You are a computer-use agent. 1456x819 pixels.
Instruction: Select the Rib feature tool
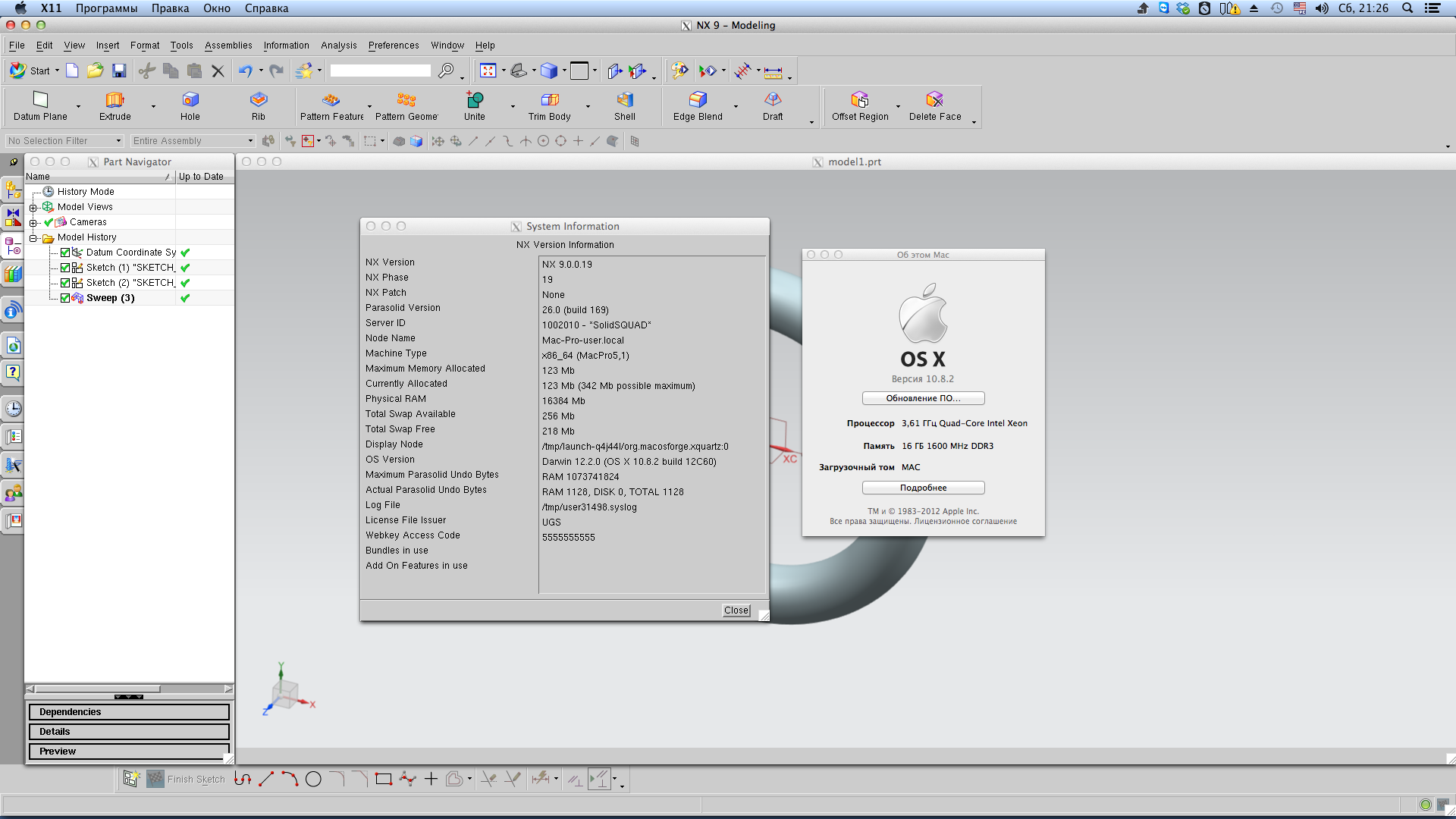click(x=259, y=105)
